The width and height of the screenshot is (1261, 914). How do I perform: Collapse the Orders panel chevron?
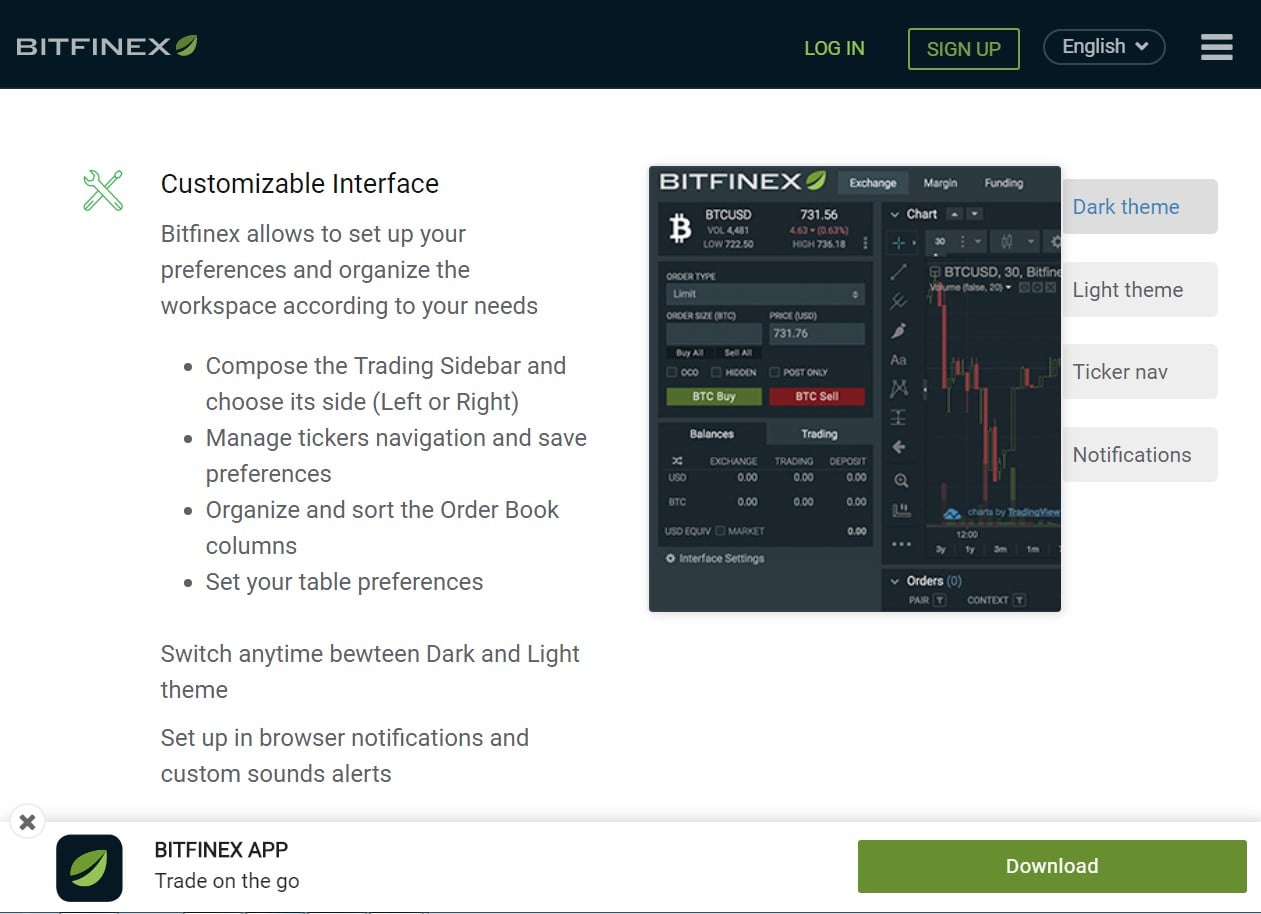tap(894, 582)
